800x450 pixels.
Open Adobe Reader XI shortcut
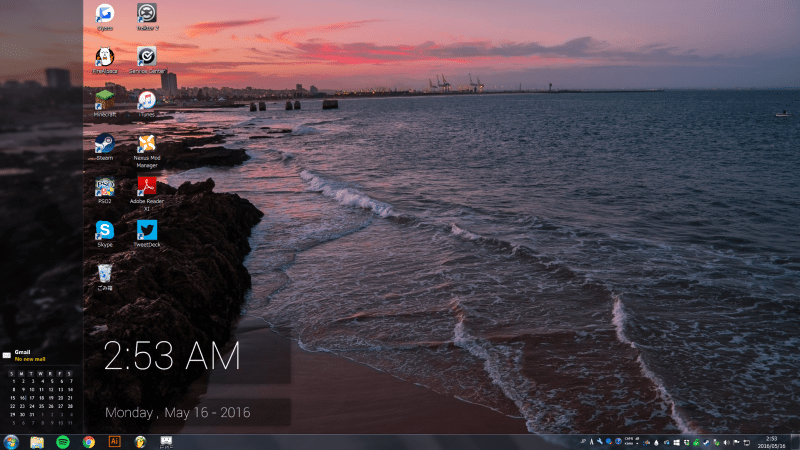[x=147, y=187]
